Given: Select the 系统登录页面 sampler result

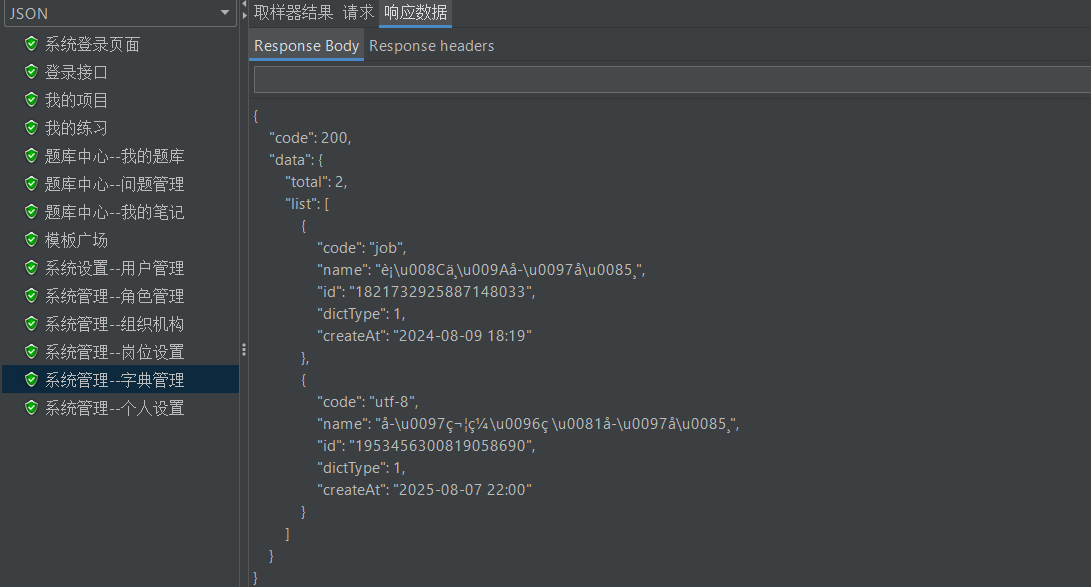Looking at the screenshot, I should tap(92, 45).
